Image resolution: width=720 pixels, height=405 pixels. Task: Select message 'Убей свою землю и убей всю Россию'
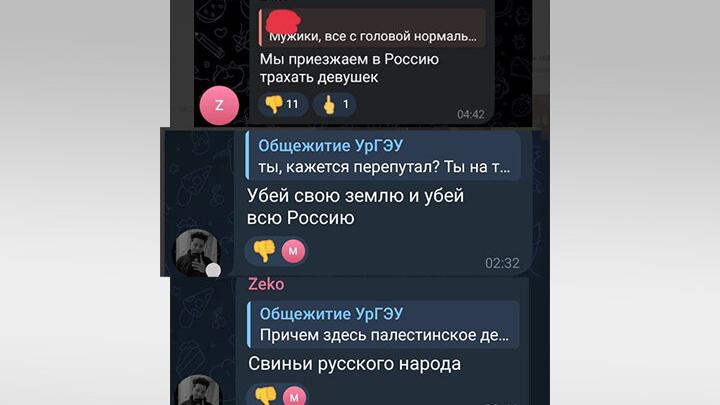click(x=355, y=207)
